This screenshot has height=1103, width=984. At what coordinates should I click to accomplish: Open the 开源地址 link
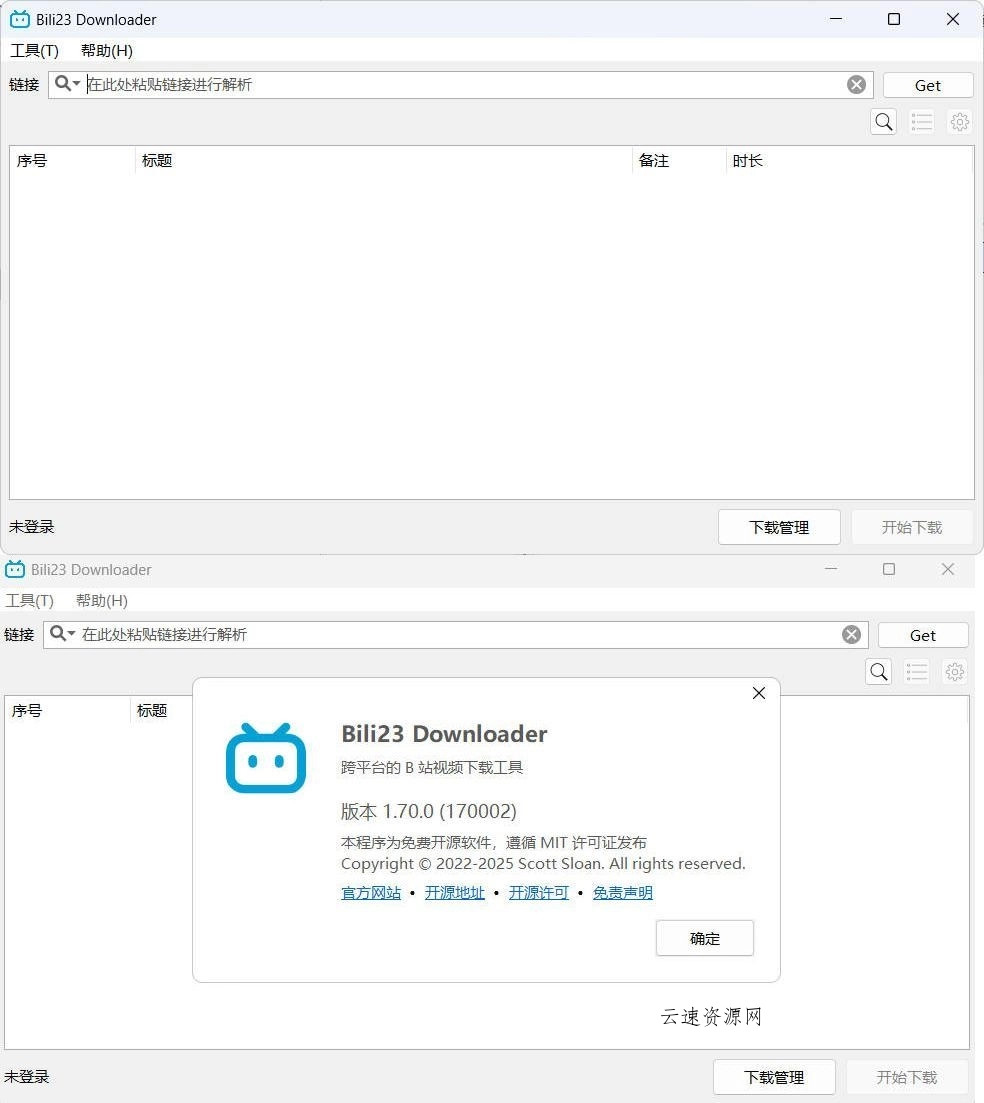pyautogui.click(x=454, y=892)
